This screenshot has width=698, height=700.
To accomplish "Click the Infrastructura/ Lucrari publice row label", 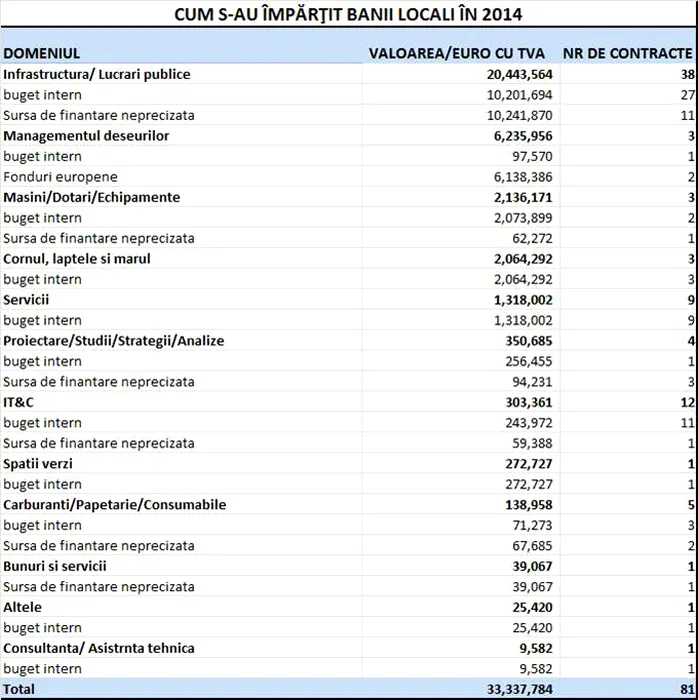I will coord(96,74).
